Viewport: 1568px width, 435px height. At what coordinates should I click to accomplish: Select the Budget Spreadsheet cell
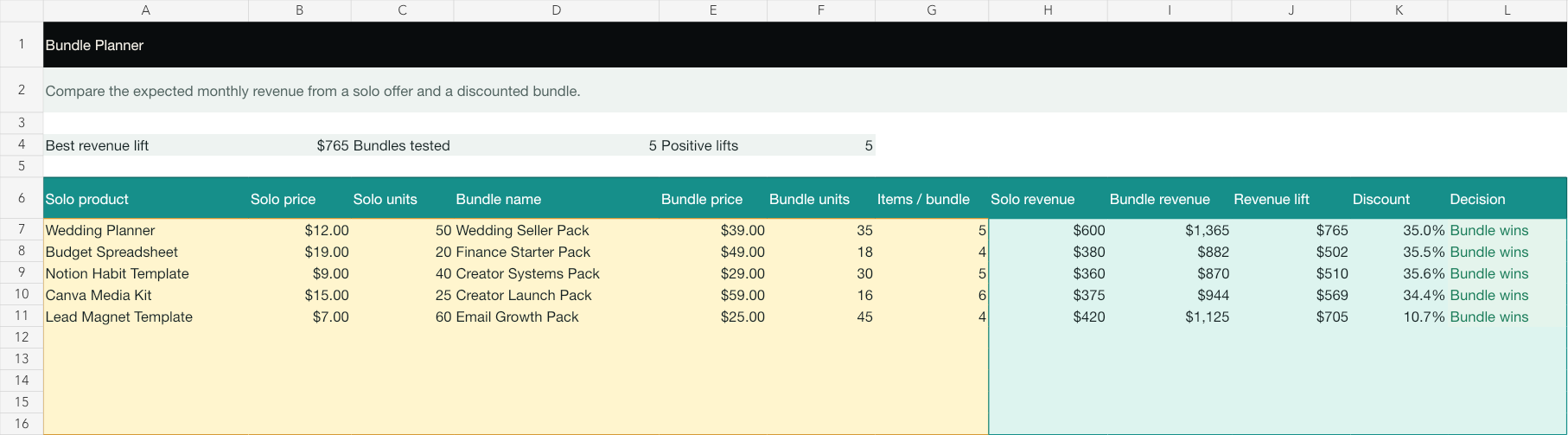tap(146, 252)
